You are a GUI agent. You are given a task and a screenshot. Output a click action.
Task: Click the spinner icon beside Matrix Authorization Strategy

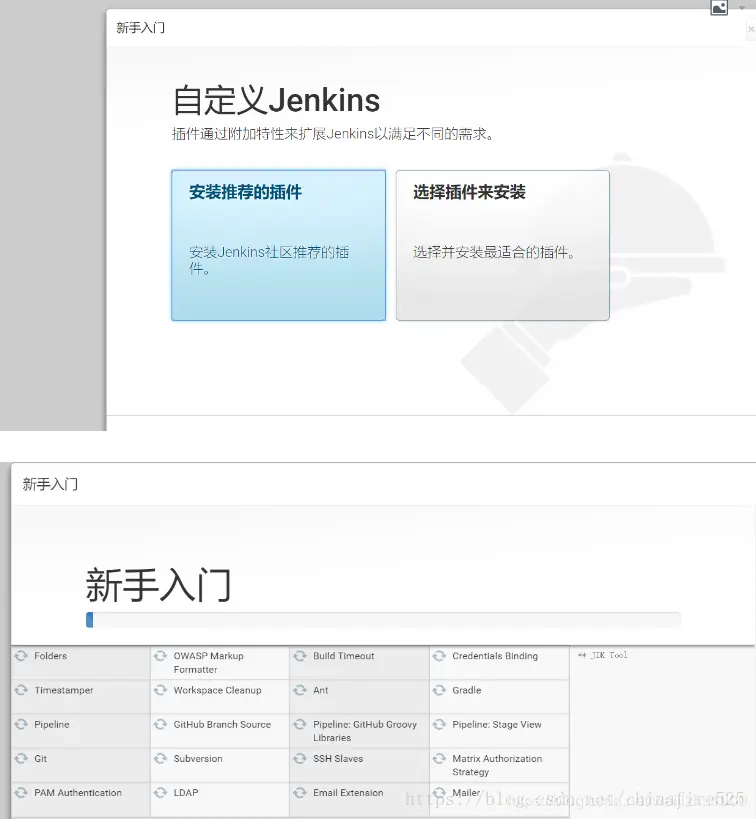[439, 758]
